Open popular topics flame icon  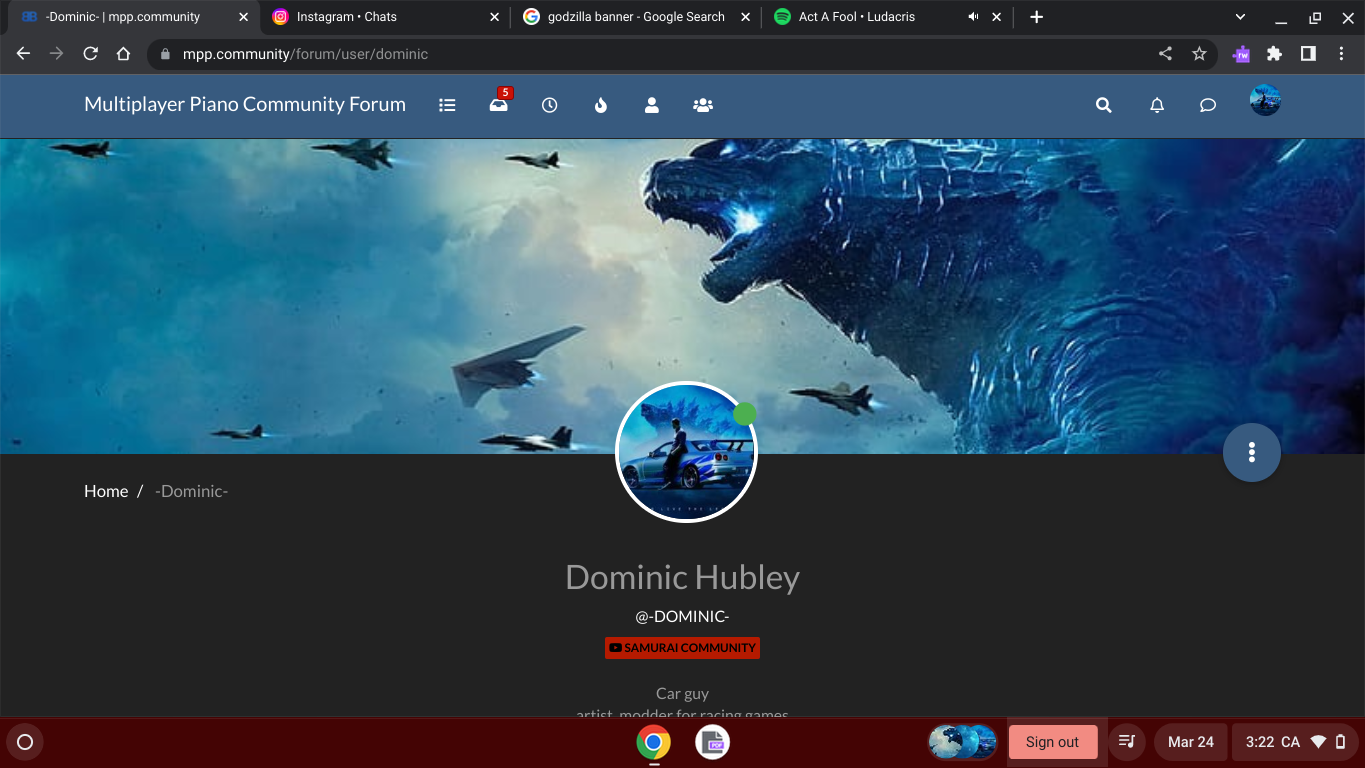(600, 105)
